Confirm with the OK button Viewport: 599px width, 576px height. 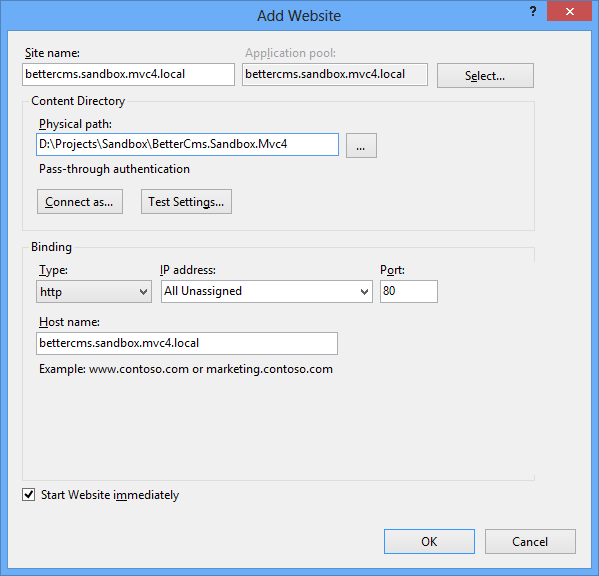(429, 541)
